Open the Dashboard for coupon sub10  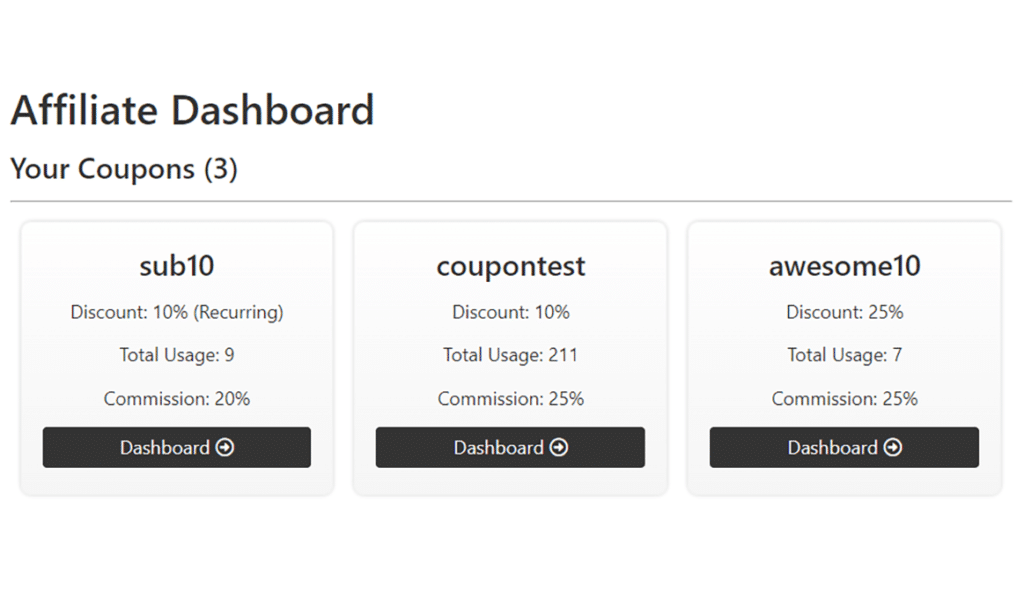click(x=176, y=448)
